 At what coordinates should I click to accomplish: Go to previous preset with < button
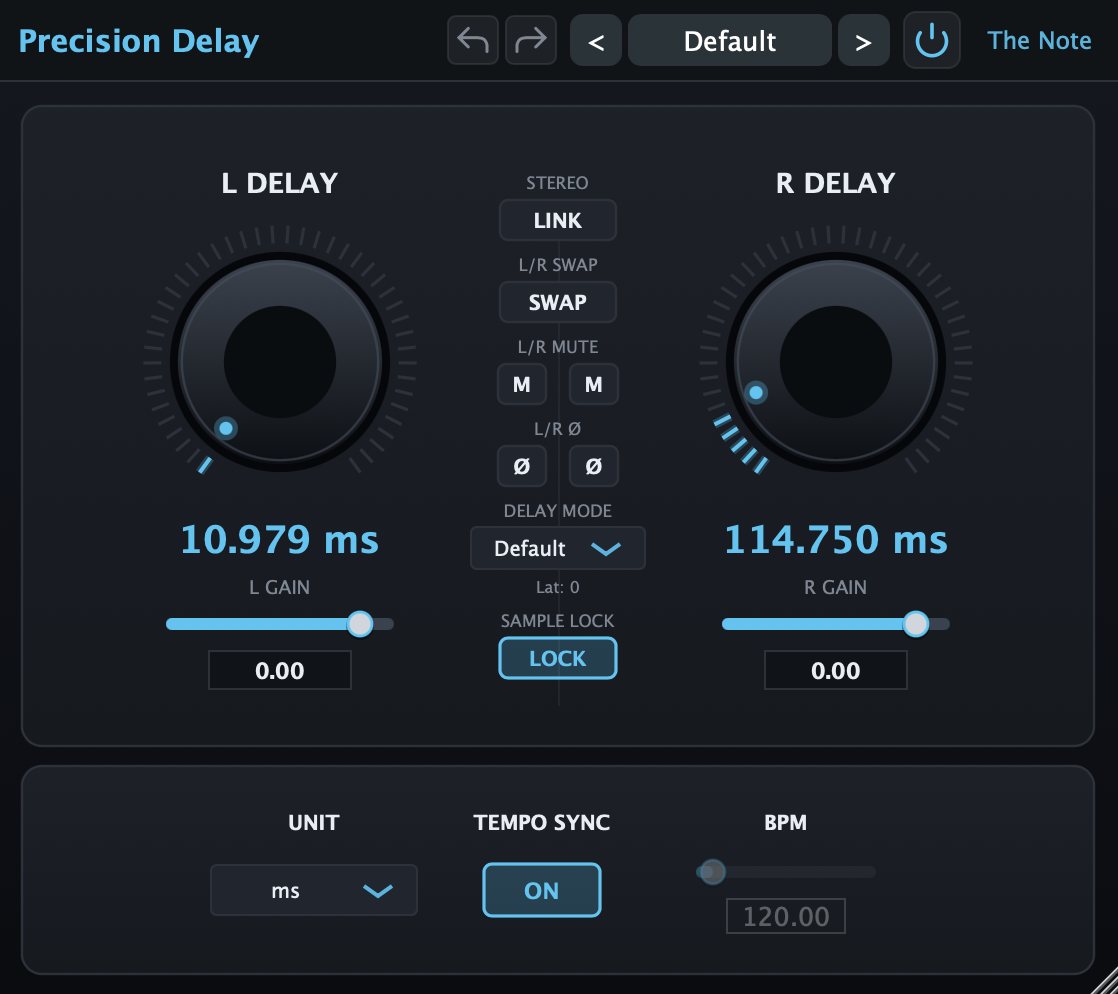(x=596, y=41)
